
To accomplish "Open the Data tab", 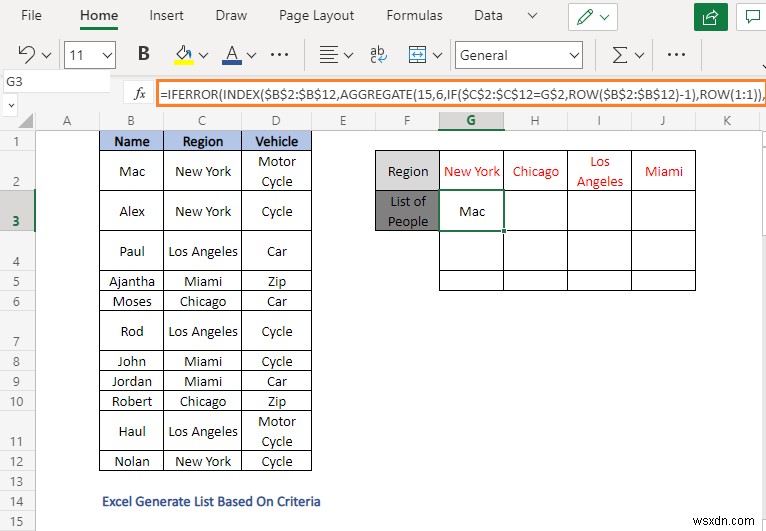I will pyautogui.click(x=488, y=16).
